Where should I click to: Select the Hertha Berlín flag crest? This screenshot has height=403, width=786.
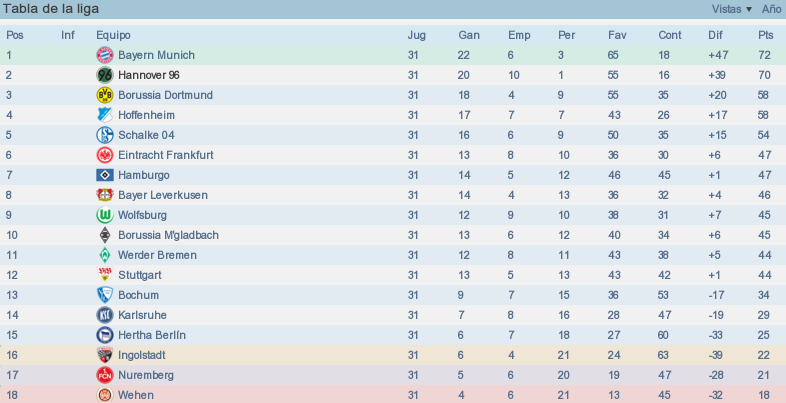pyautogui.click(x=105, y=335)
